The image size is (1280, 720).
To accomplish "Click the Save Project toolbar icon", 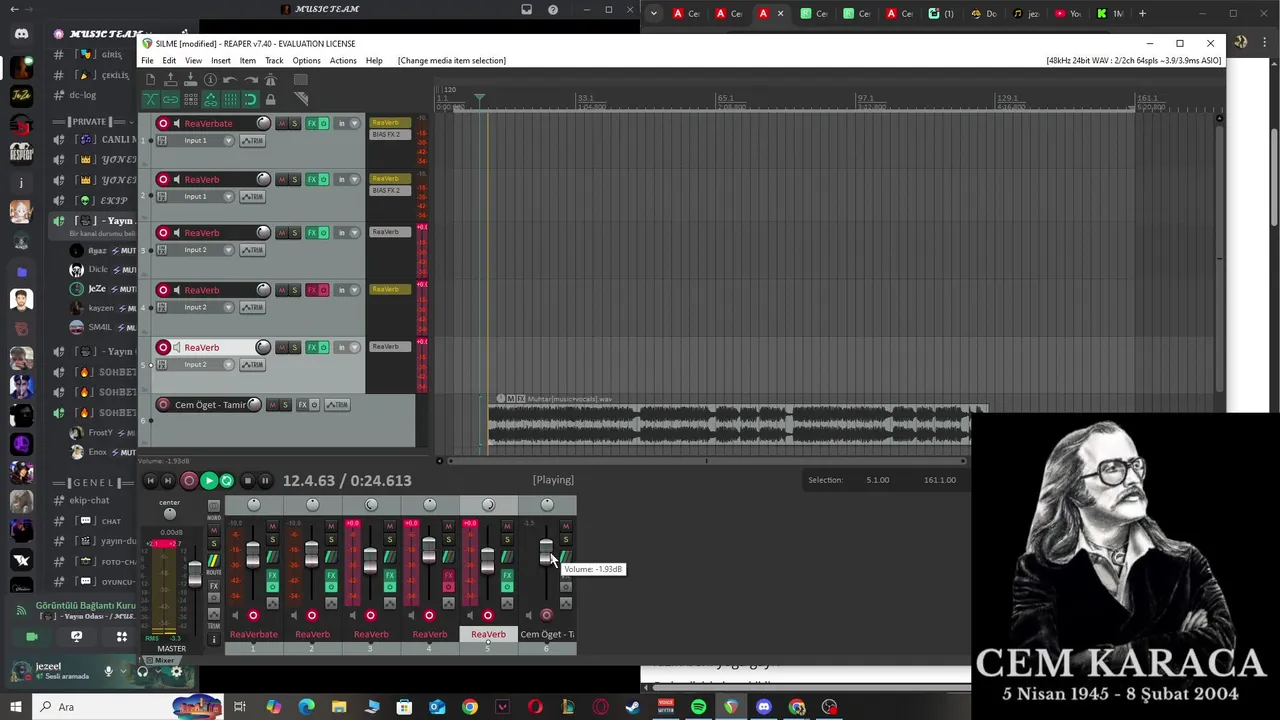I will [x=190, y=80].
